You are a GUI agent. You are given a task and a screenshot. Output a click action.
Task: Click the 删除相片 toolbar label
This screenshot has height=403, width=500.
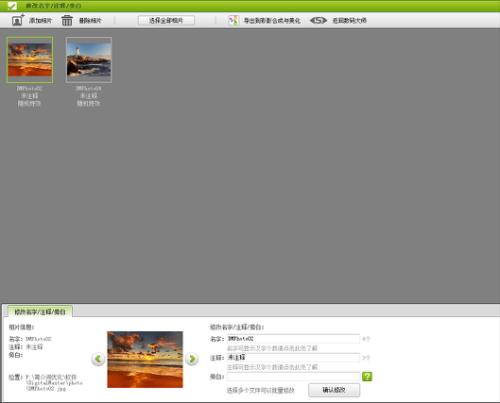pyautogui.click(x=90, y=21)
